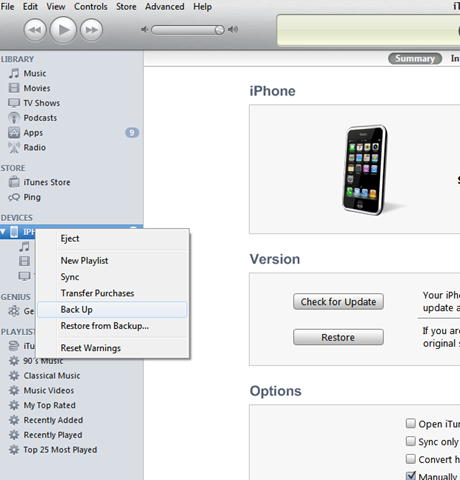Image resolution: width=460 pixels, height=480 pixels.
Task: Open the iTunes Store bag icon
Action: coord(14,182)
